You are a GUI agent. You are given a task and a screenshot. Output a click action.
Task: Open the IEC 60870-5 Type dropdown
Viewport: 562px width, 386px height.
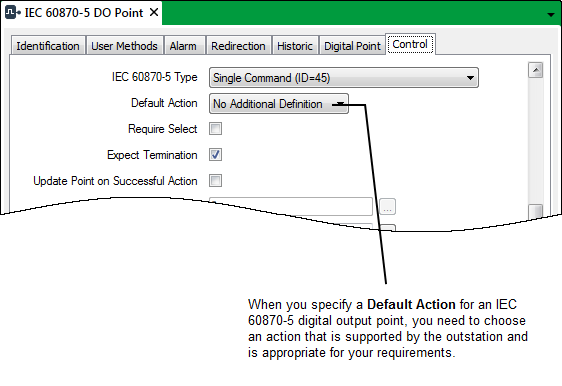[x=344, y=77]
